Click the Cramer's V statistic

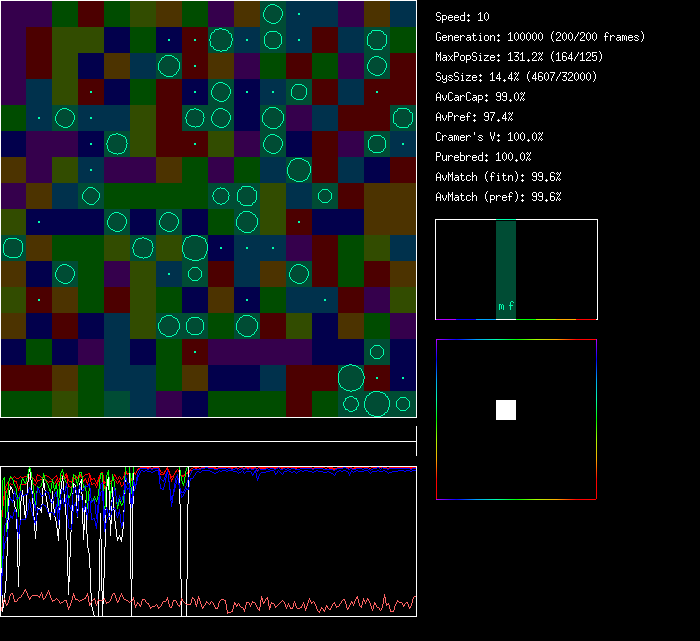click(x=489, y=137)
